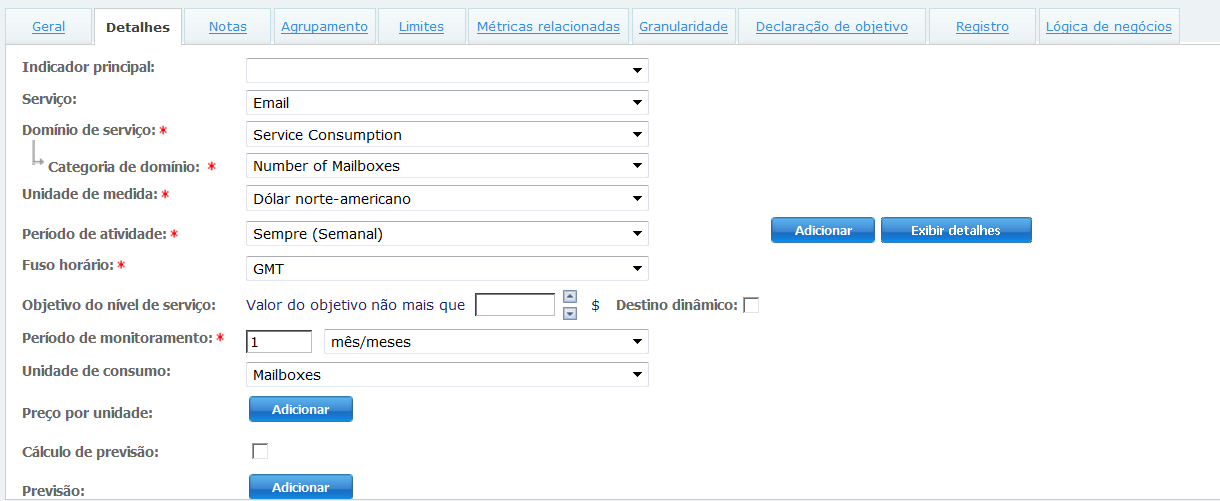1220x501 pixels.
Task: Click the Período de monitoramento number field
Action: click(x=279, y=342)
